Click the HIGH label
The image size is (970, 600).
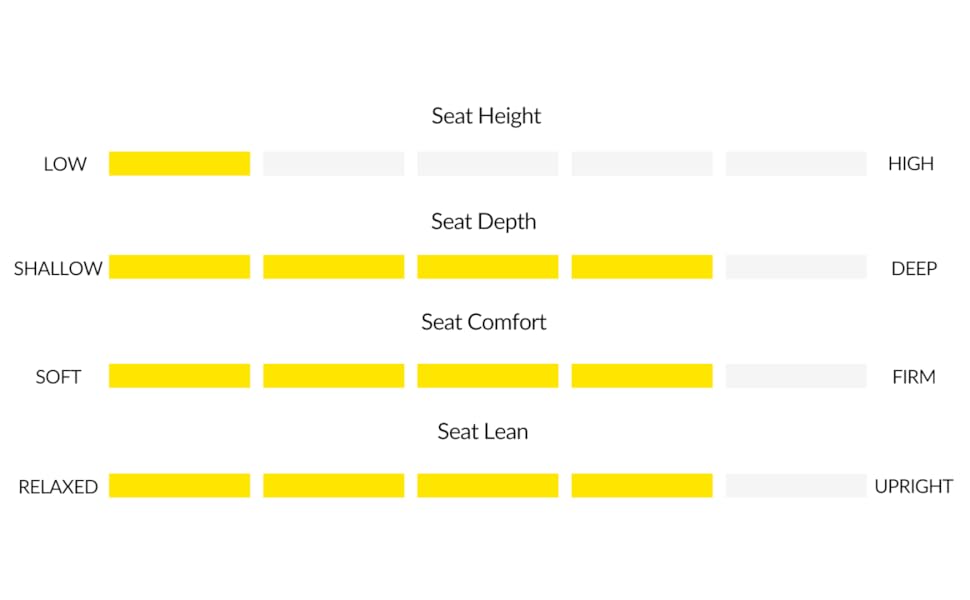pos(911,164)
